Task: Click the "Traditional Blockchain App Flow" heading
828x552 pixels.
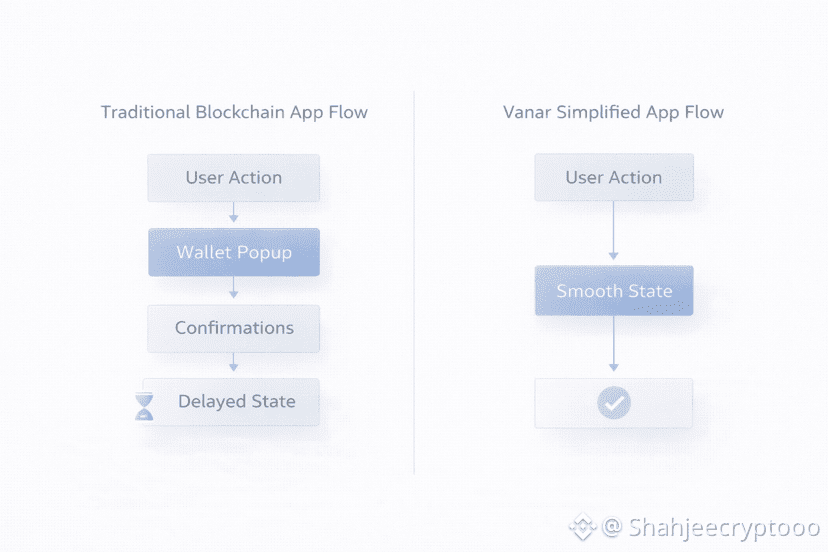Action: pyautogui.click(x=234, y=112)
